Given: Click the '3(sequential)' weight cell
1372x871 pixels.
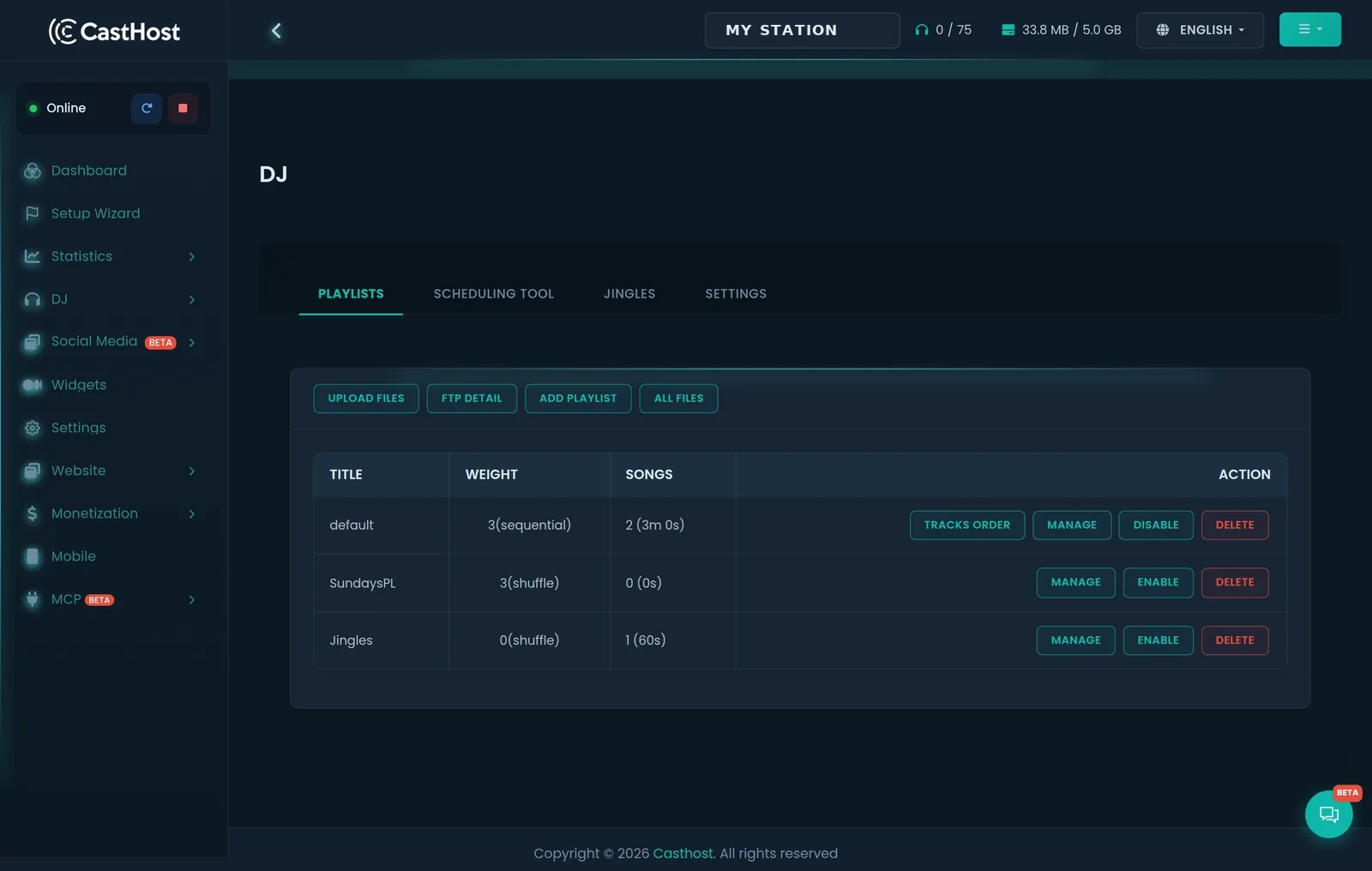Looking at the screenshot, I should click(x=529, y=525).
